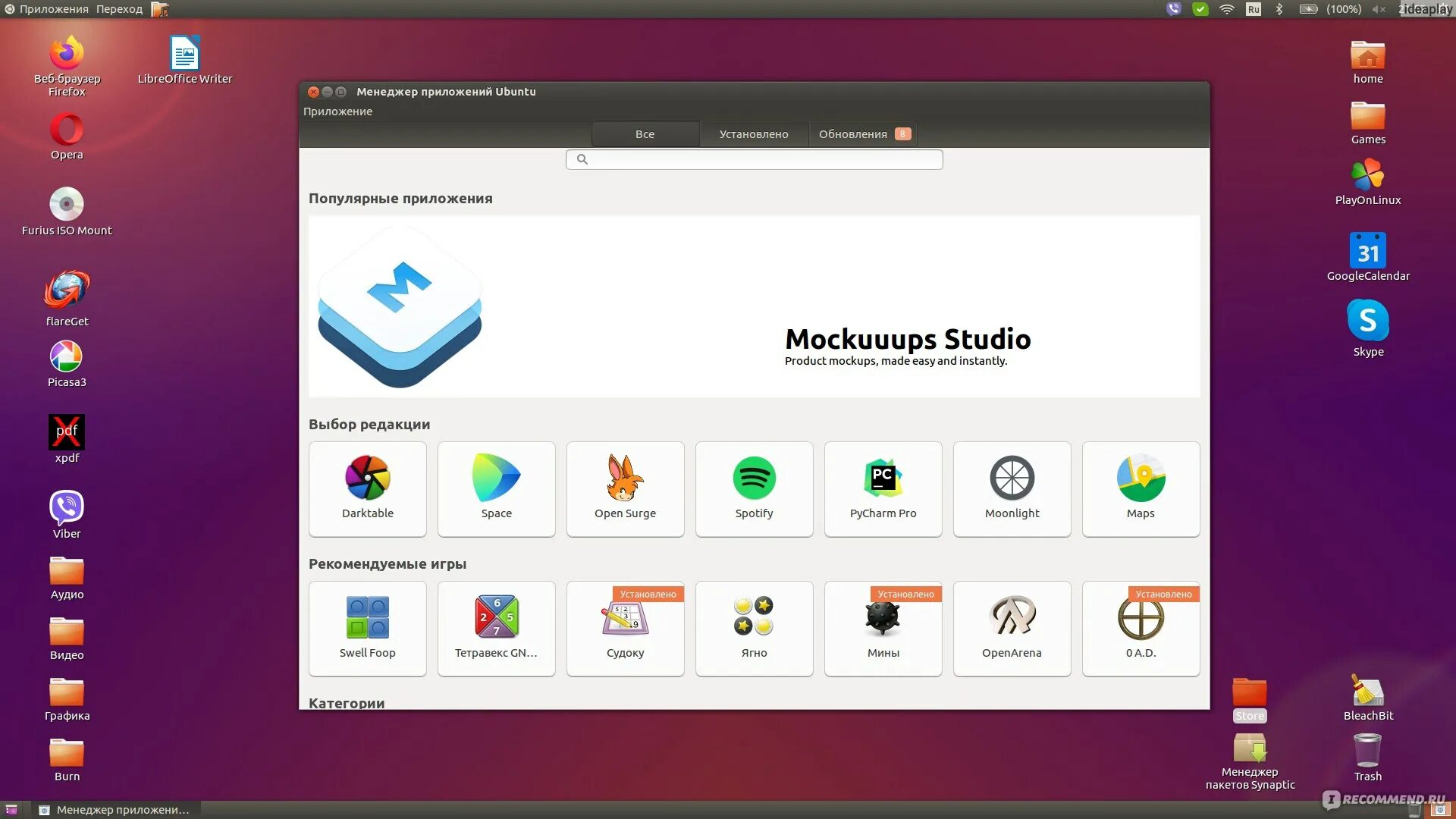Screen dimensions: 1456x819
Task: Select Firefox web browser desktop icon
Action: (67, 66)
